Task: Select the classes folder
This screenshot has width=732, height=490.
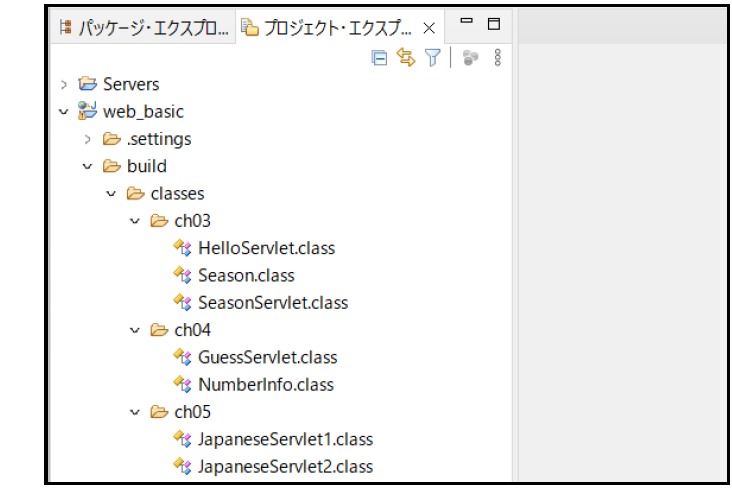Action: 177,193
